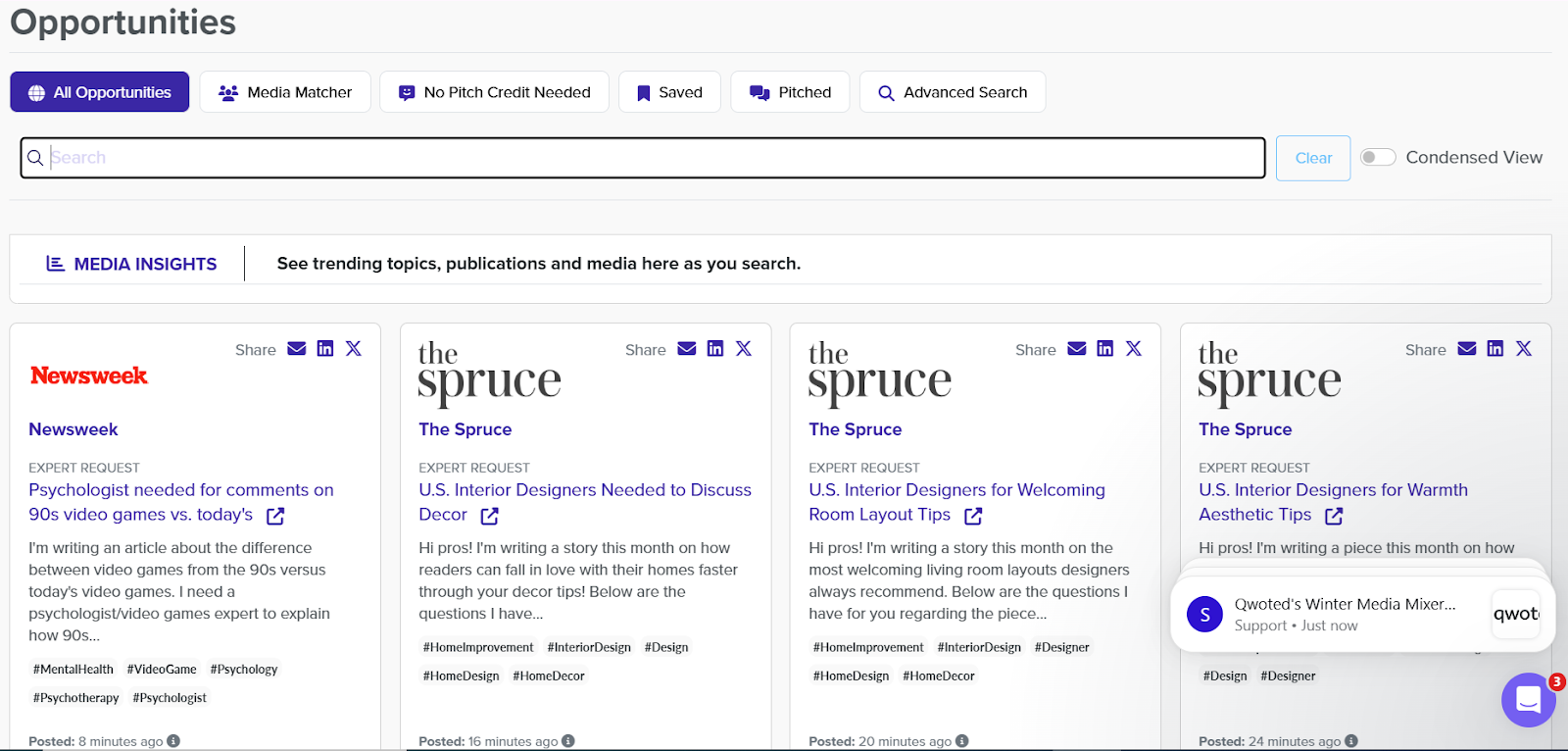This screenshot has height=751, width=1568.
Task: Click #HomeDecor tag on Discuss Decor card
Action: click(x=549, y=676)
